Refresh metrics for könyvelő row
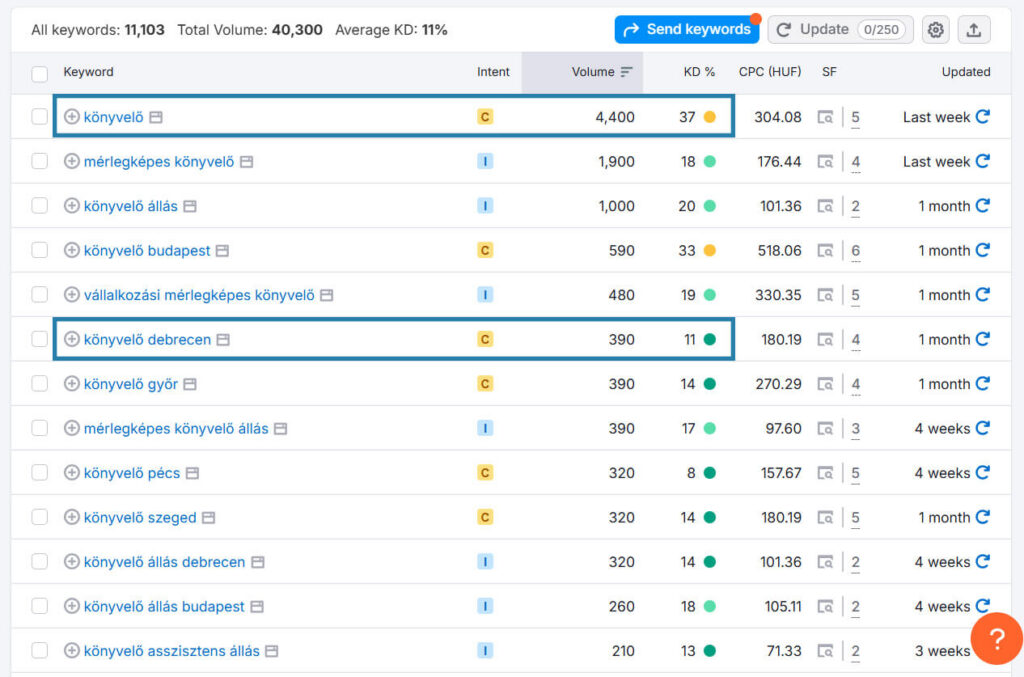The height and width of the screenshot is (677, 1024). pos(983,117)
